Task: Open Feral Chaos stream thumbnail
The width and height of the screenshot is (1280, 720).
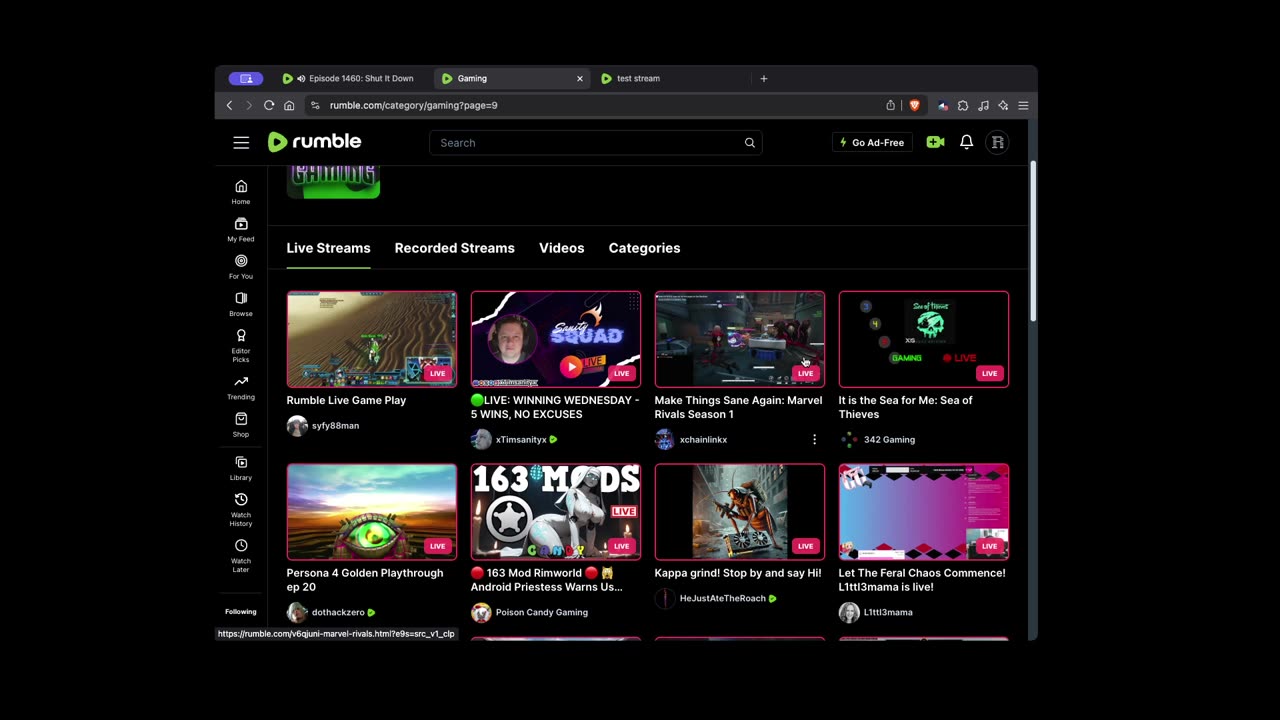Action: [x=924, y=512]
